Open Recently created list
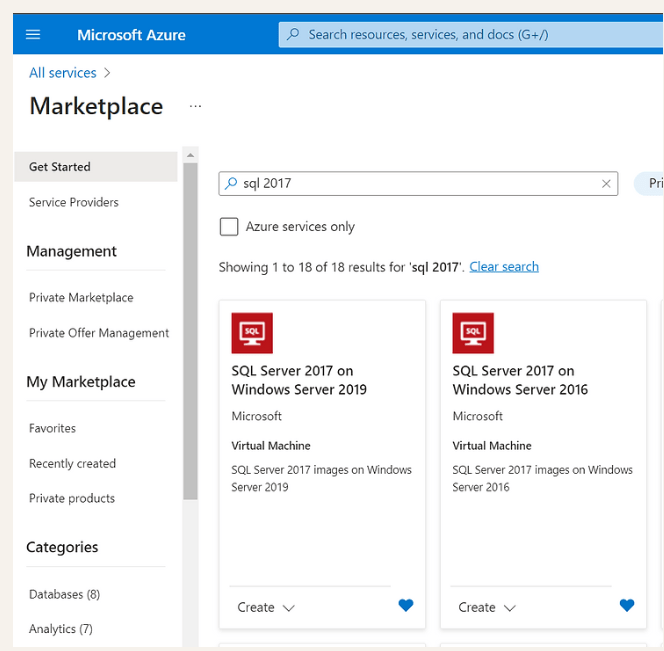 [x=72, y=463]
